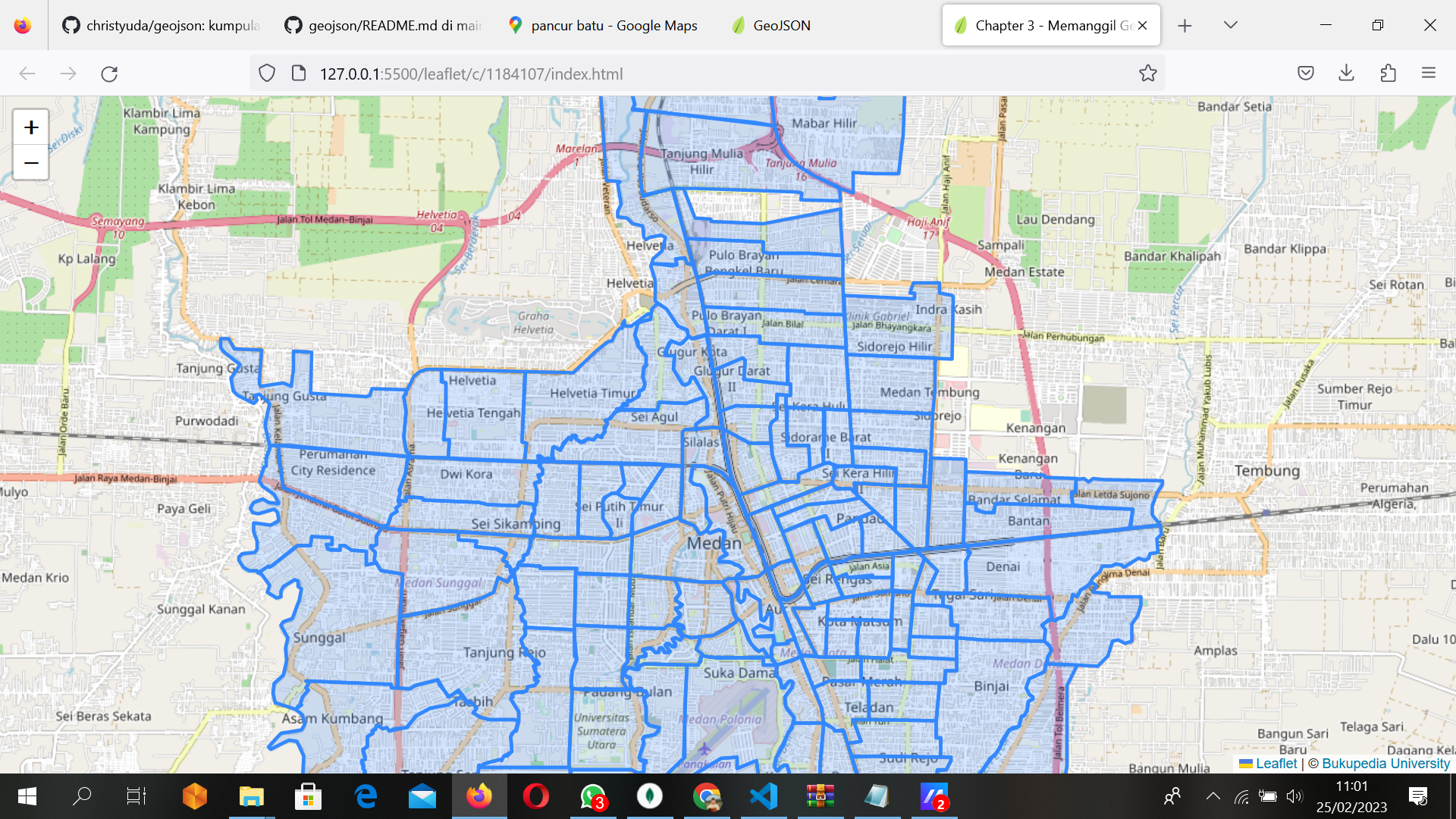Open the Leaflet attribution link
Viewport: 1456px width, 819px height.
click(x=1276, y=764)
